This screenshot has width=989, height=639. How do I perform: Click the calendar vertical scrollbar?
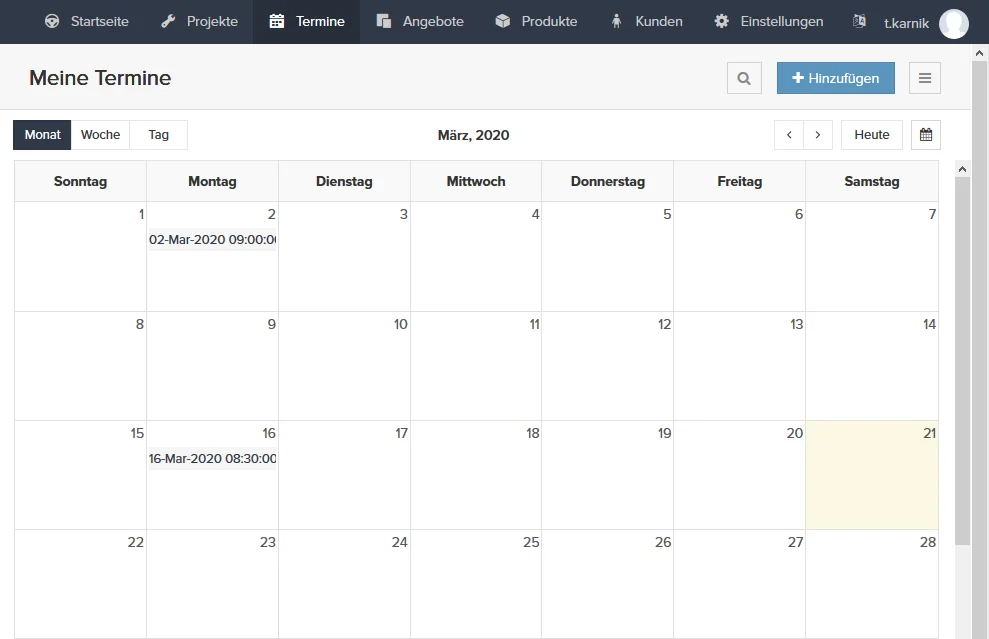(x=962, y=360)
